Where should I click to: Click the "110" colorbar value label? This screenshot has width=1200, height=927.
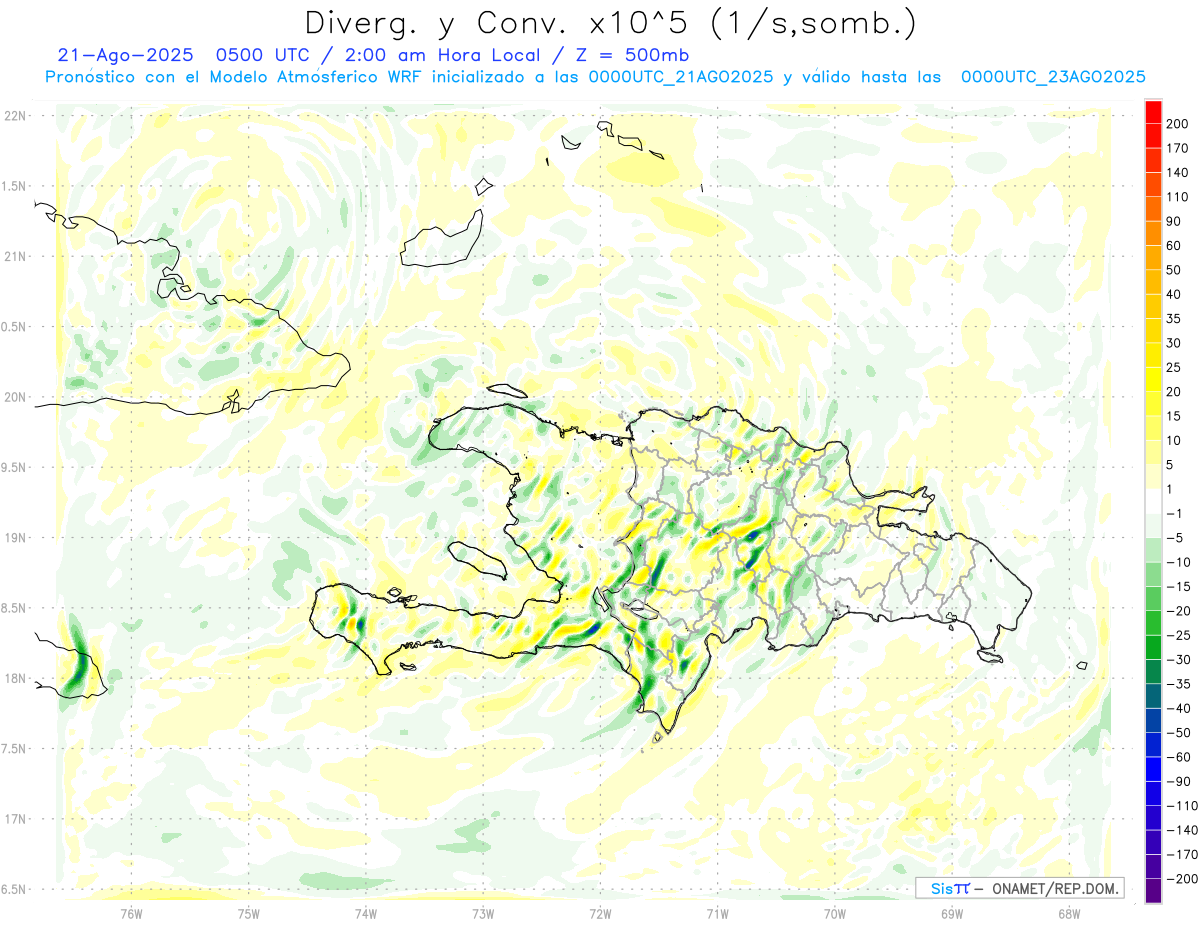[1178, 197]
